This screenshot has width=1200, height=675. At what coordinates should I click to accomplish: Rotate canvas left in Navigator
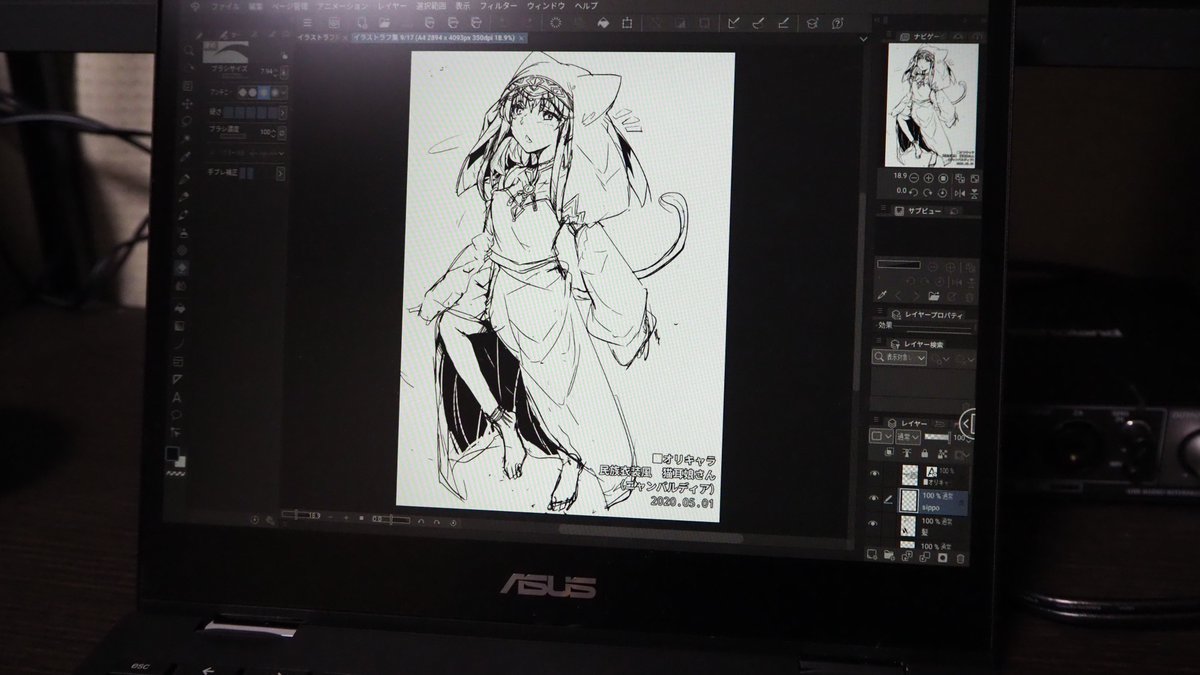914,193
